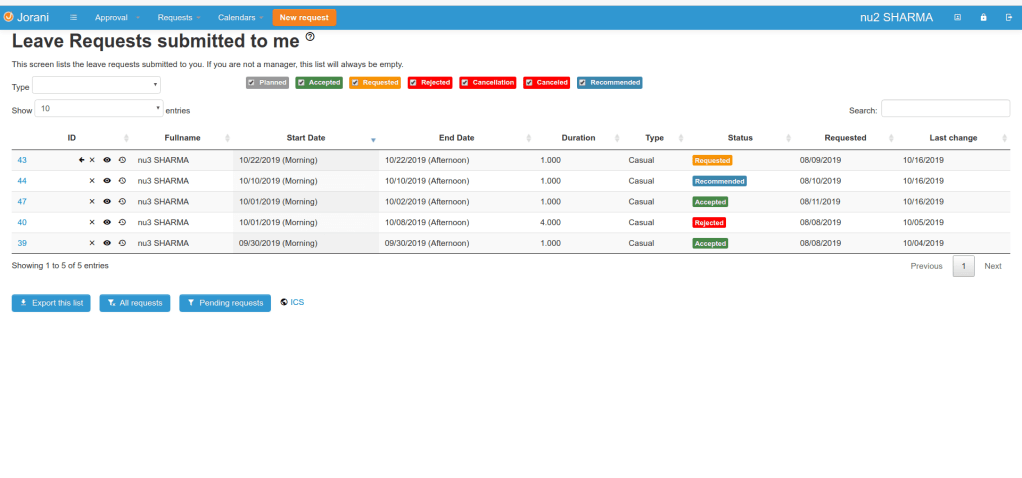The width and height of the screenshot is (1022, 478).
Task: Click the logout icon in the top bar
Action: pos(1007,17)
